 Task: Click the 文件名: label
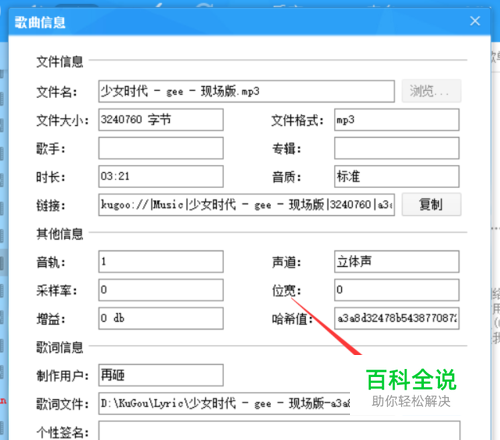point(57,92)
